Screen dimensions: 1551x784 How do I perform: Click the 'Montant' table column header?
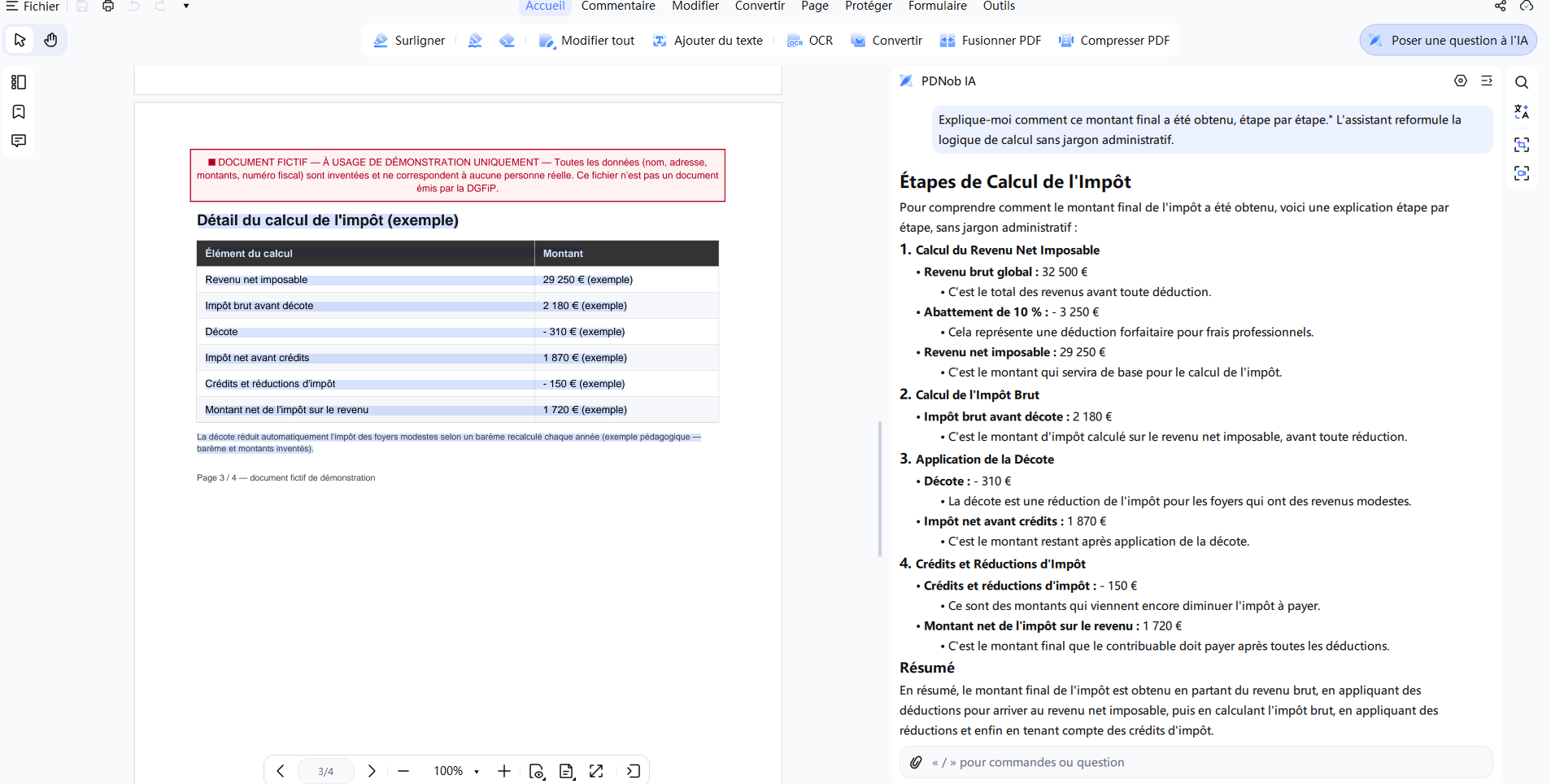point(626,254)
